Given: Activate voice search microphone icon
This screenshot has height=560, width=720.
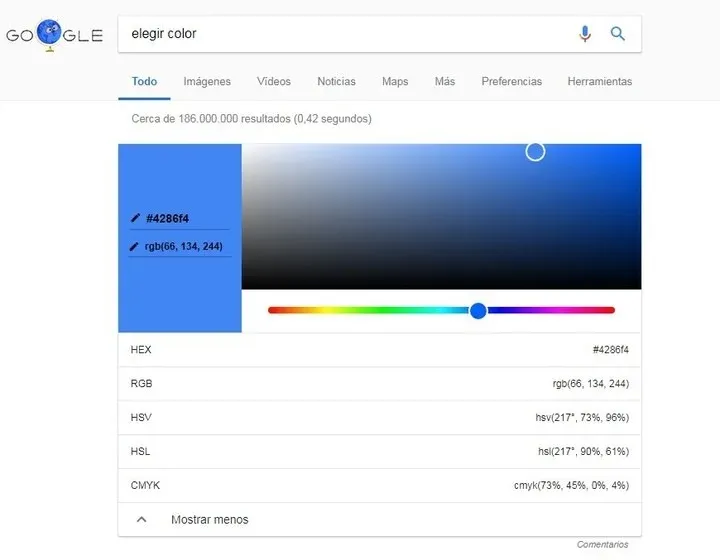Looking at the screenshot, I should point(585,34).
